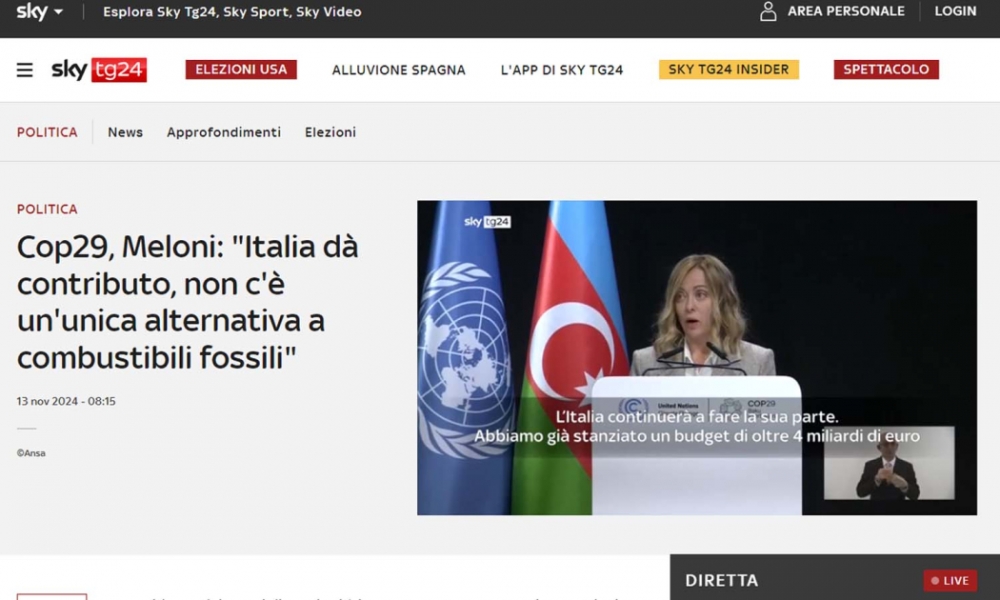The width and height of the screenshot is (1000, 600).
Task: Click the Area Personale user icon
Action: (768, 12)
